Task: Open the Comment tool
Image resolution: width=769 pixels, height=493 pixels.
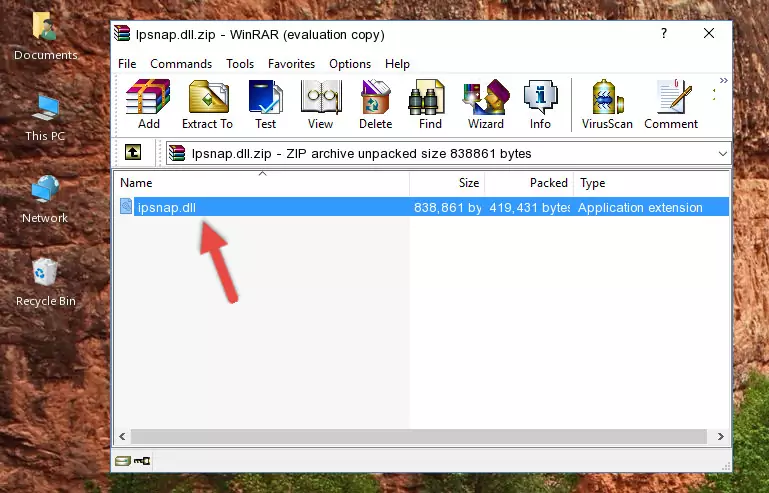Action: coord(671,104)
